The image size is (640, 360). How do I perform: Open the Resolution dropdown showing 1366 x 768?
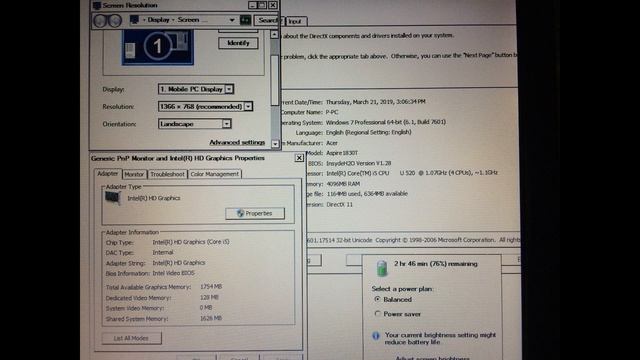[205, 107]
